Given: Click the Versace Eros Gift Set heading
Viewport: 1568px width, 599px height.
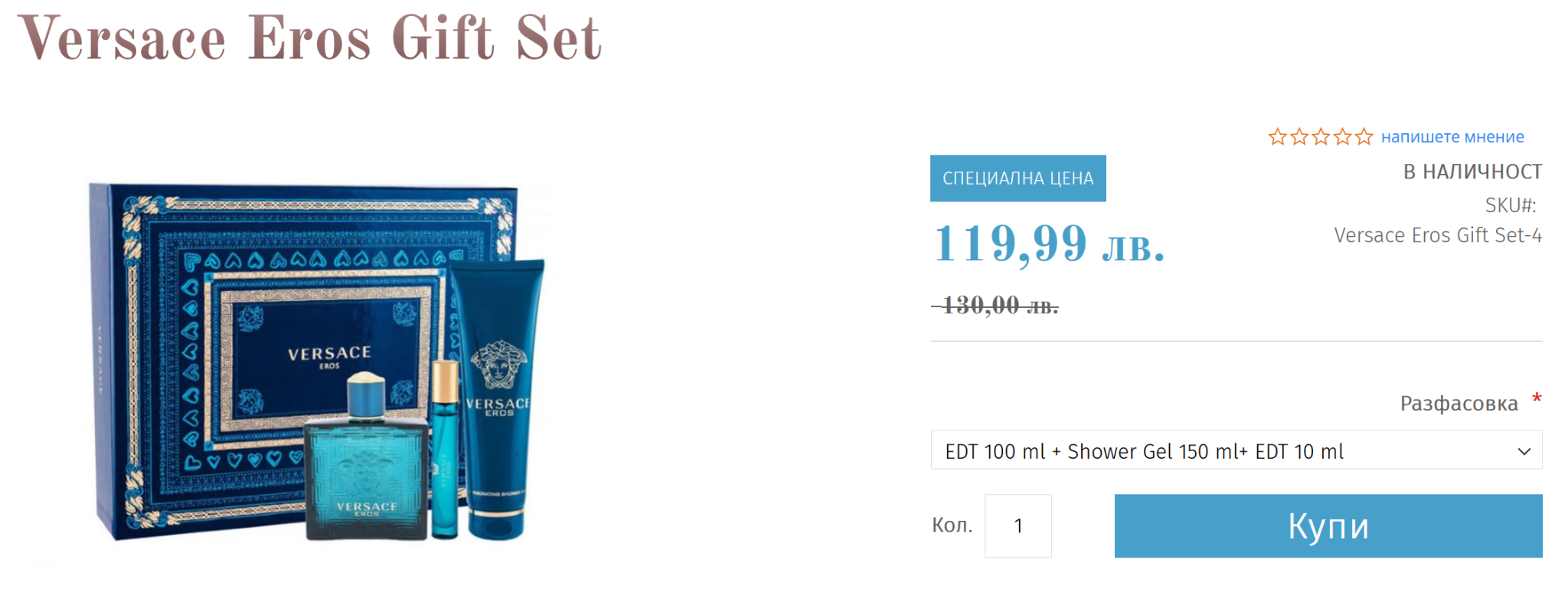Looking at the screenshot, I should click(x=310, y=38).
